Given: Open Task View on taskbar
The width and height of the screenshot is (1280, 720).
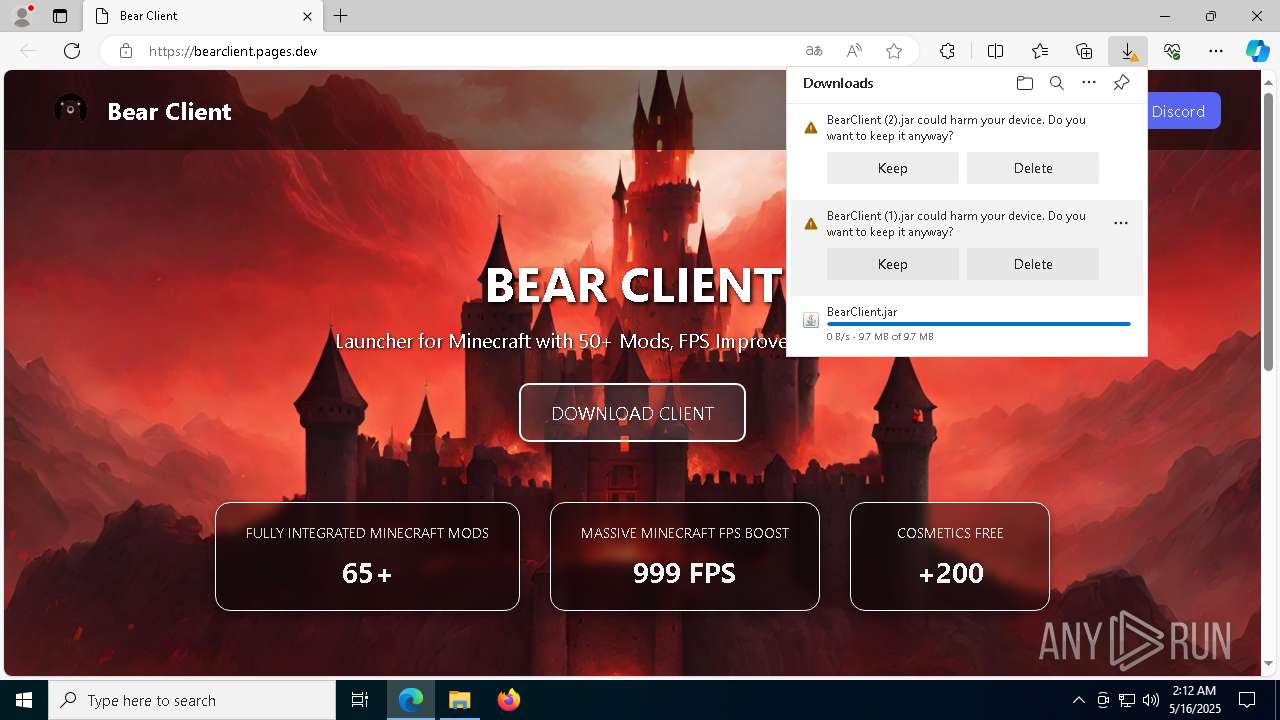Looking at the screenshot, I should click(360, 700).
